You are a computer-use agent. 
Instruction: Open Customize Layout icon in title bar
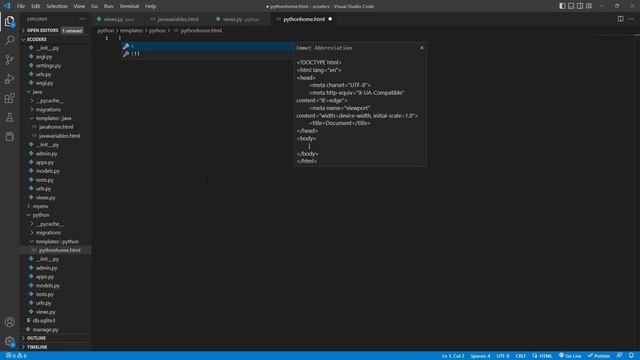click(589, 6)
